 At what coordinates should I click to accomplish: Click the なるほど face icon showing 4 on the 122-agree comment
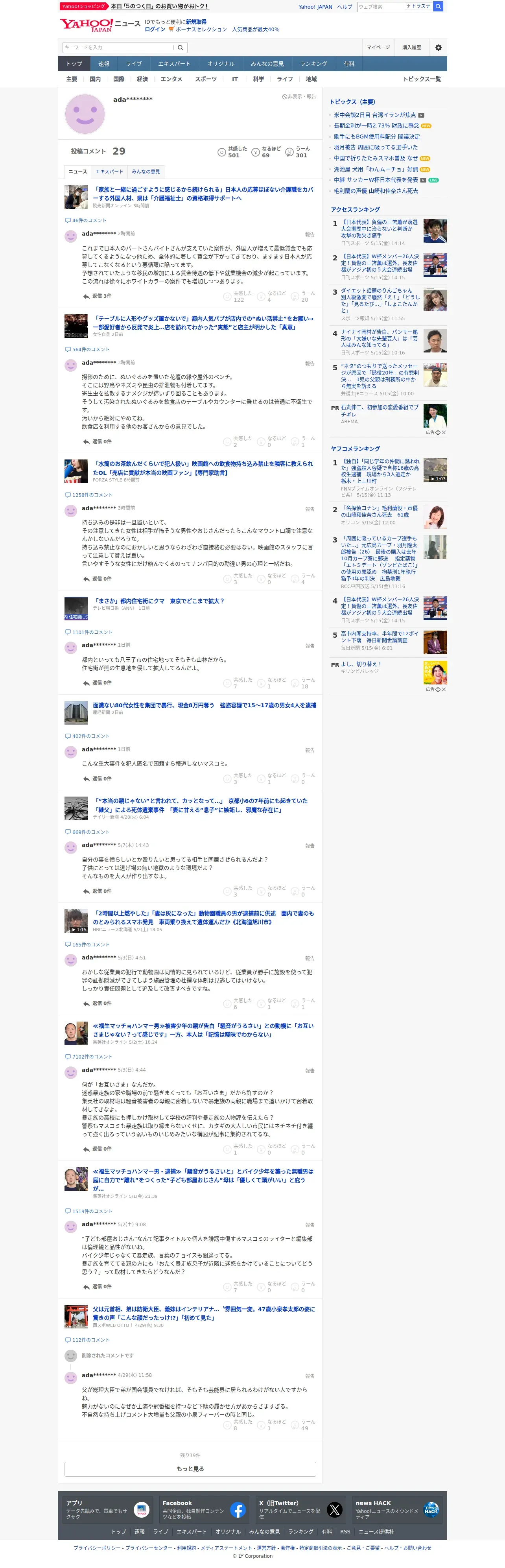(261, 297)
